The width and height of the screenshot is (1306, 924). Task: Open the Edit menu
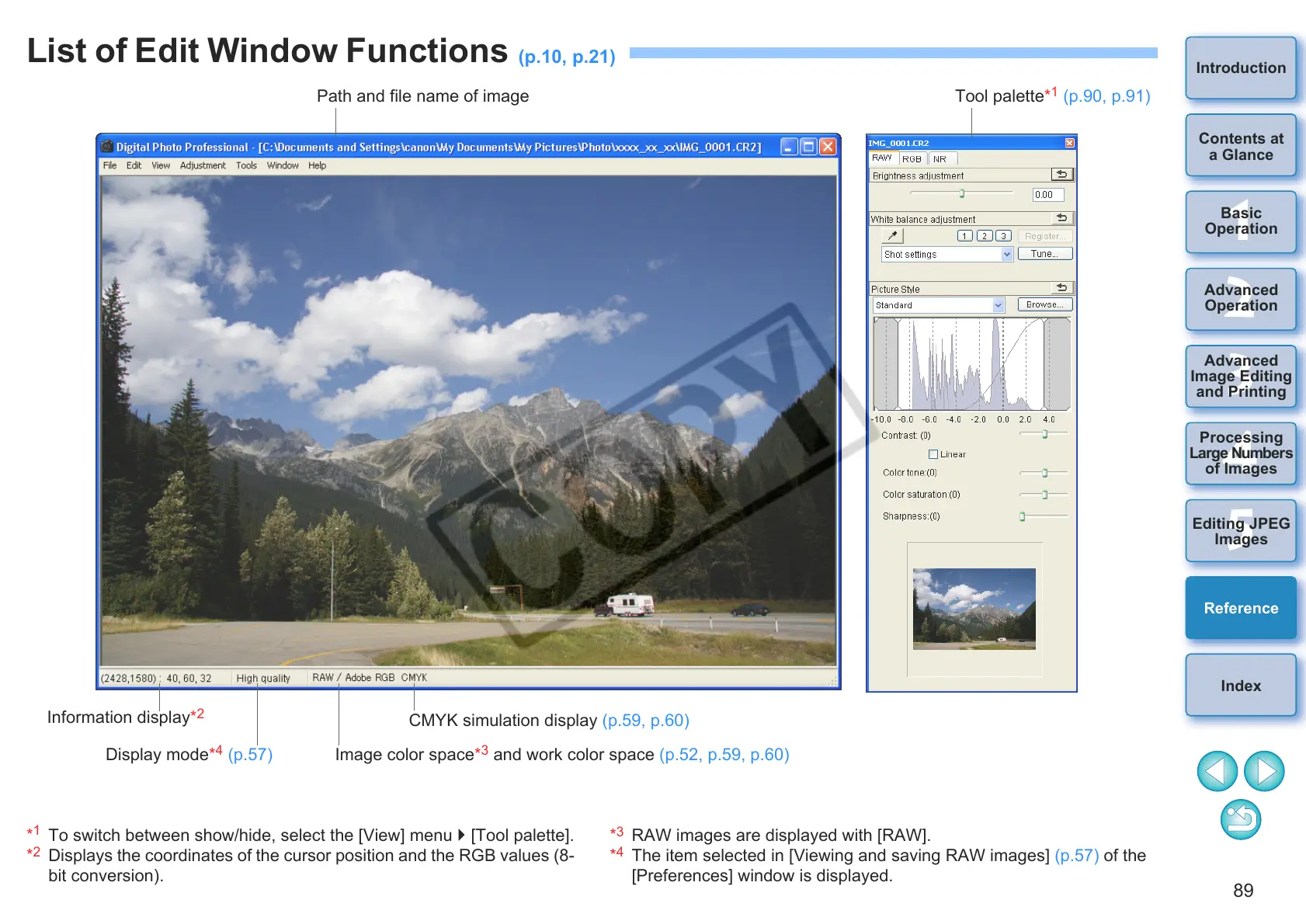134,165
